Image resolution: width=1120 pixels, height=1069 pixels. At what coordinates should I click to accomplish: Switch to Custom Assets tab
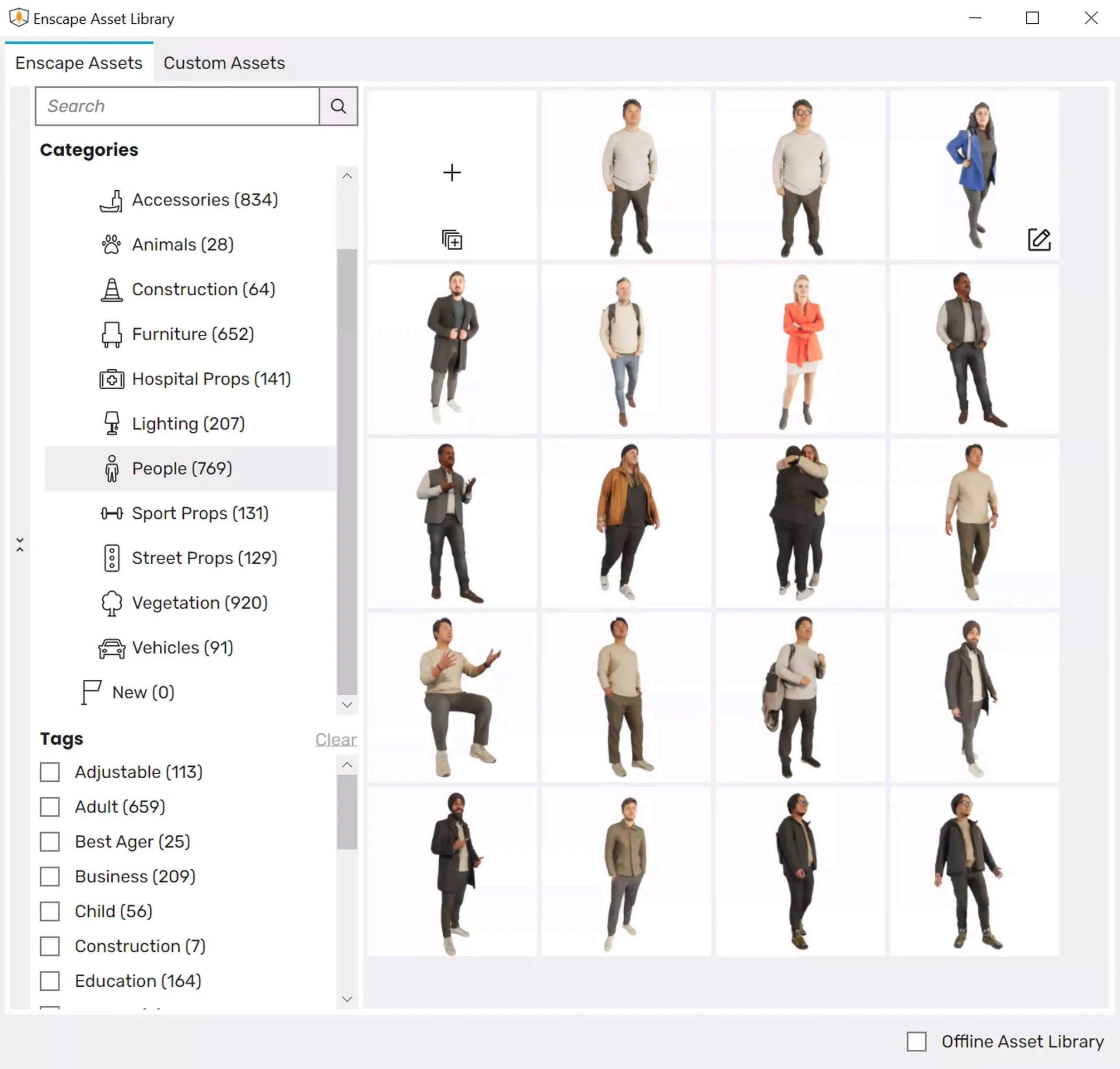[x=224, y=63]
